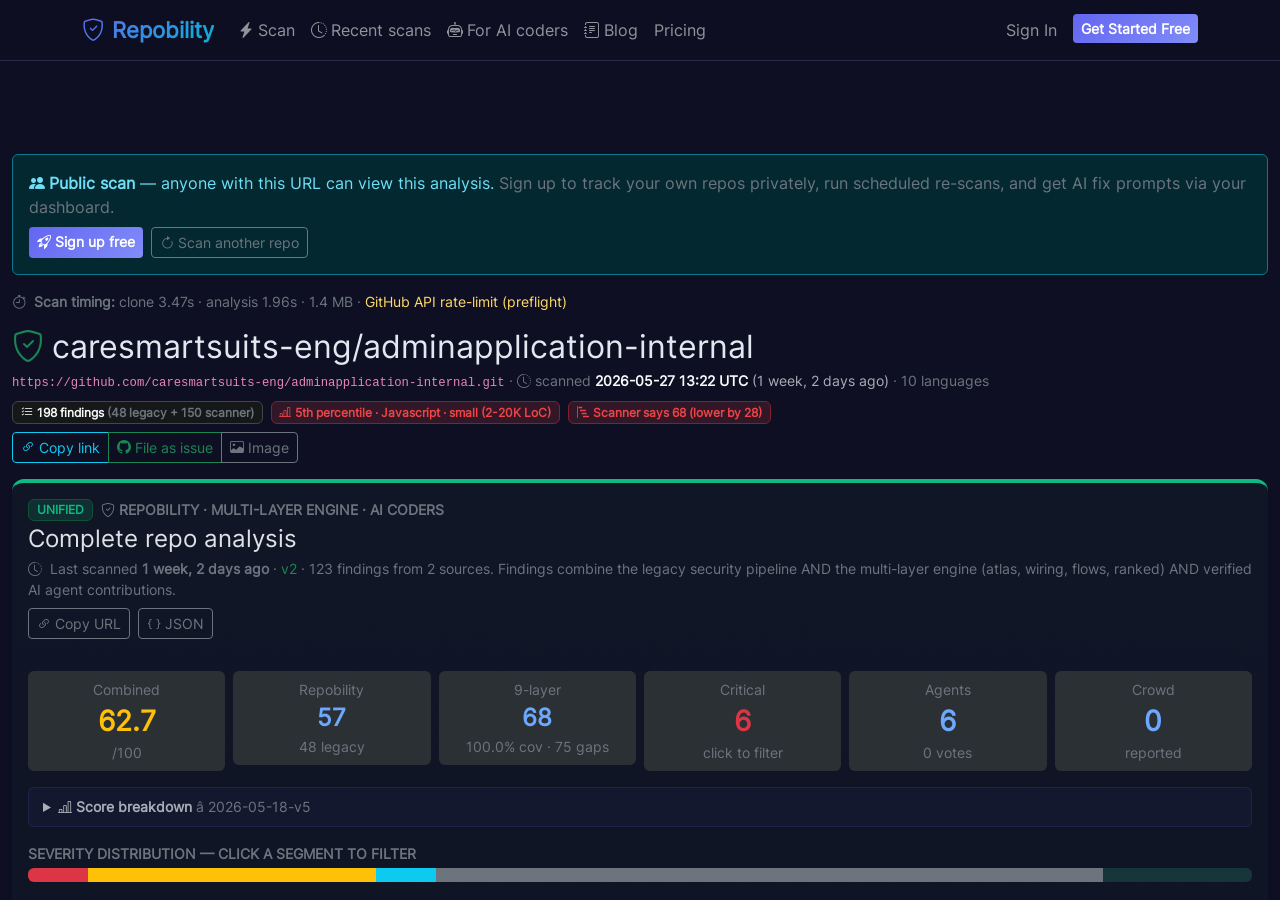The width and height of the screenshot is (1280, 900).
Task: Open the GitHub API rate-limit (preflight) notice
Action: click(x=466, y=302)
